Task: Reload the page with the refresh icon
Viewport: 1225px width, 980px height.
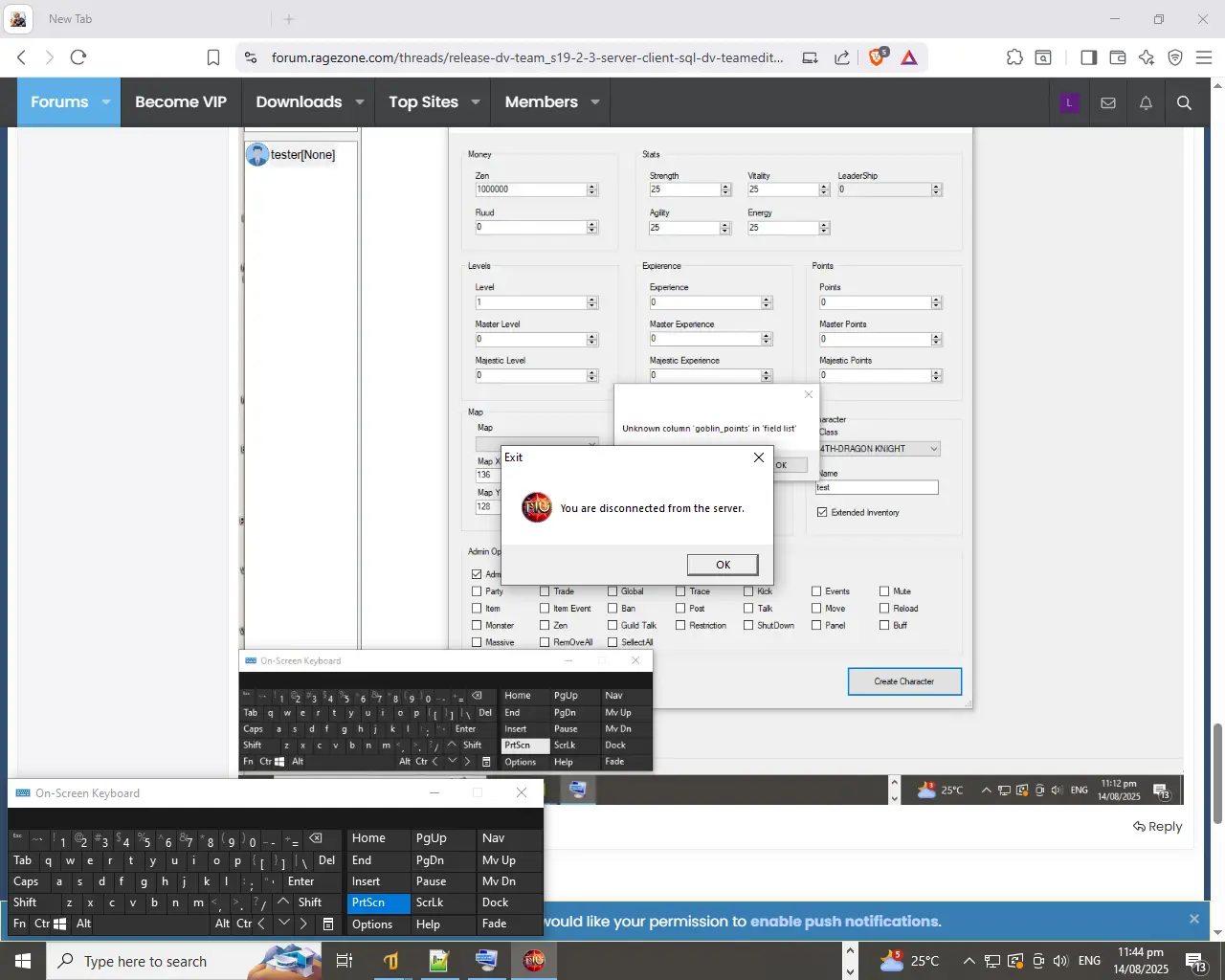Action: 78,57
